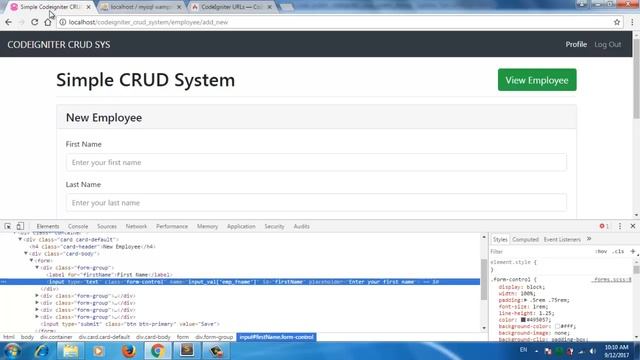Select div.container in breadcrumb trail
The height and width of the screenshot is (360, 640).
[56, 337]
